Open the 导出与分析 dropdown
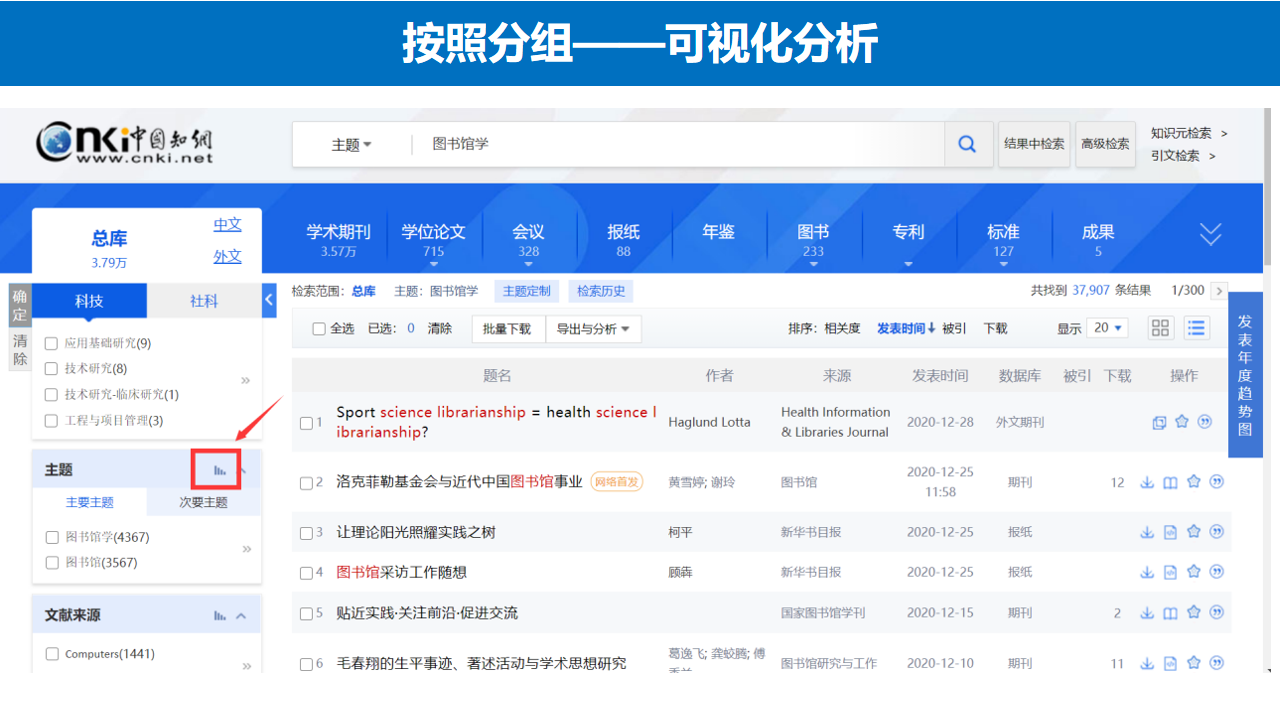Image resolution: width=1280 pixels, height=720 pixels. (x=593, y=329)
